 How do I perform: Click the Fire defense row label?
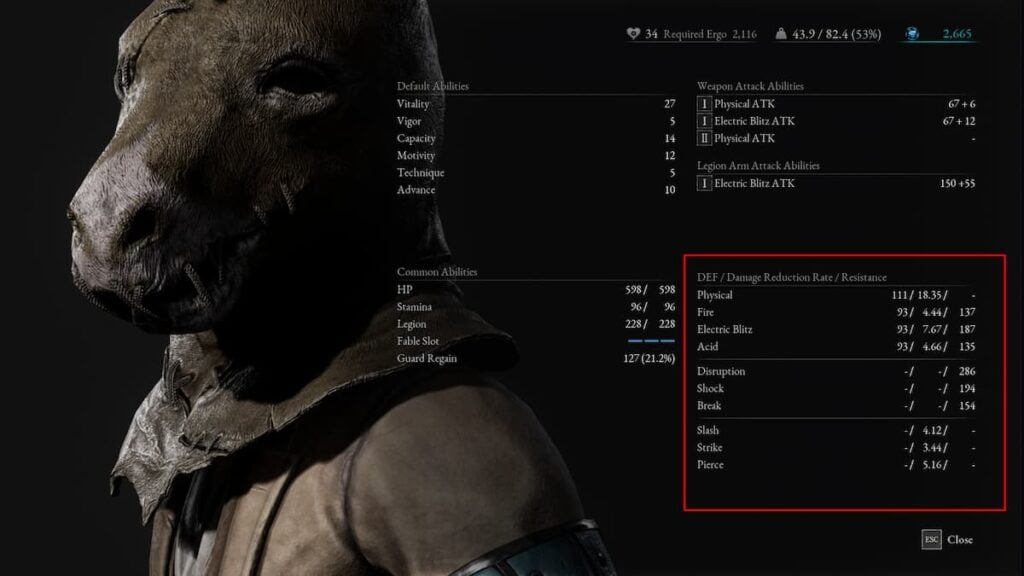(x=705, y=312)
